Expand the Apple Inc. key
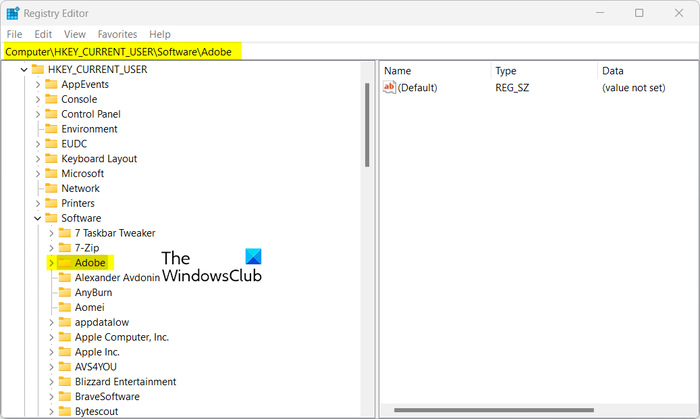Image resolution: width=700 pixels, height=419 pixels. tap(51, 352)
